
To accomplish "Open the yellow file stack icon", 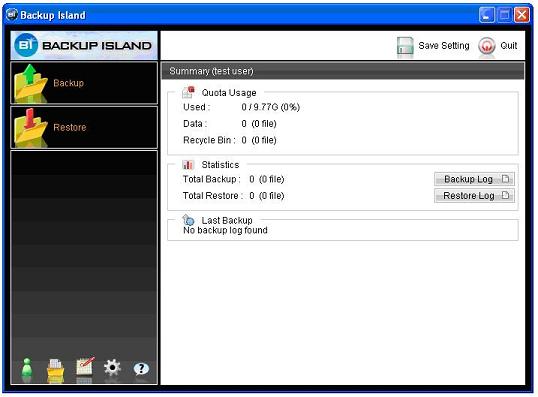I will point(55,370).
